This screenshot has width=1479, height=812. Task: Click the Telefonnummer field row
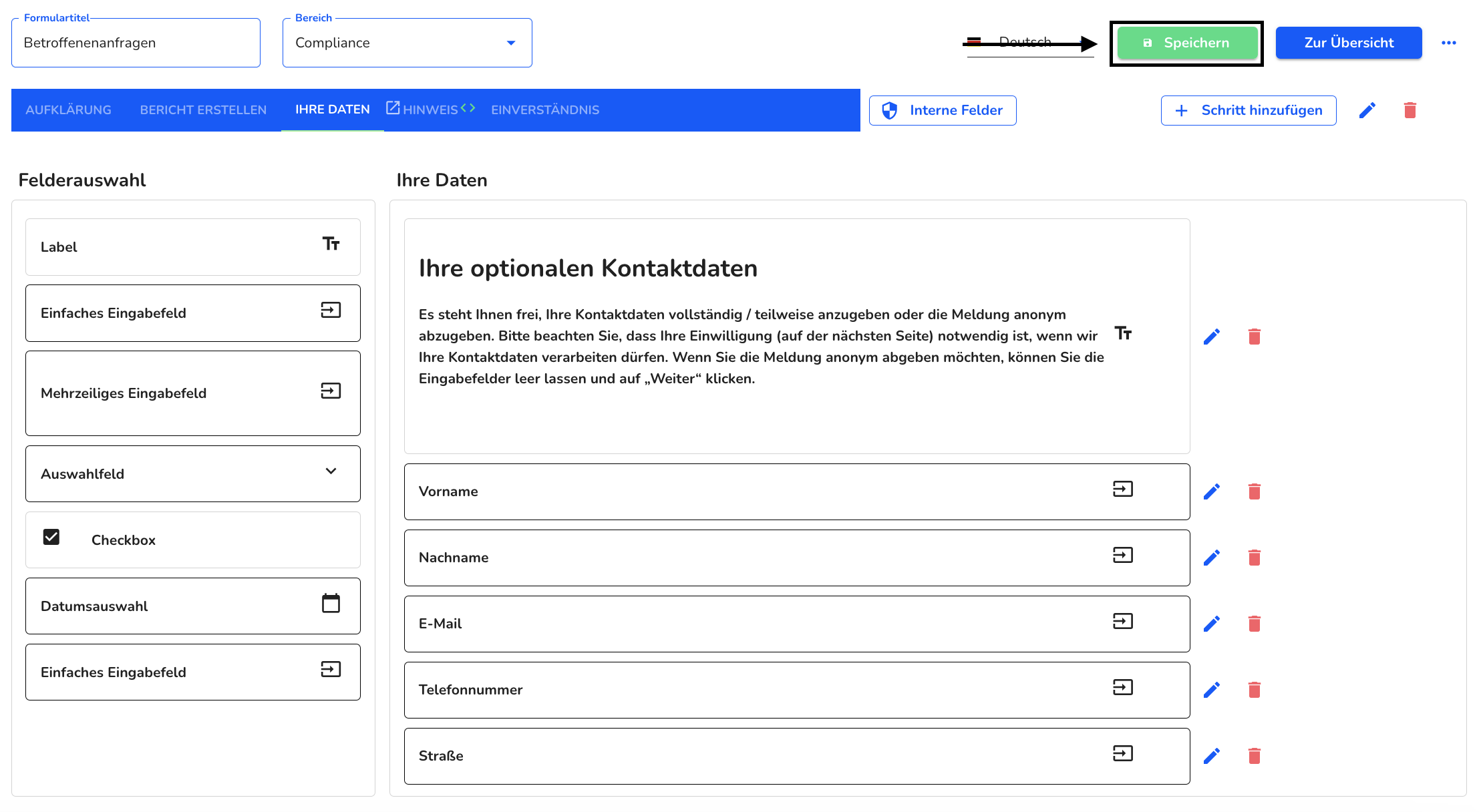(797, 690)
